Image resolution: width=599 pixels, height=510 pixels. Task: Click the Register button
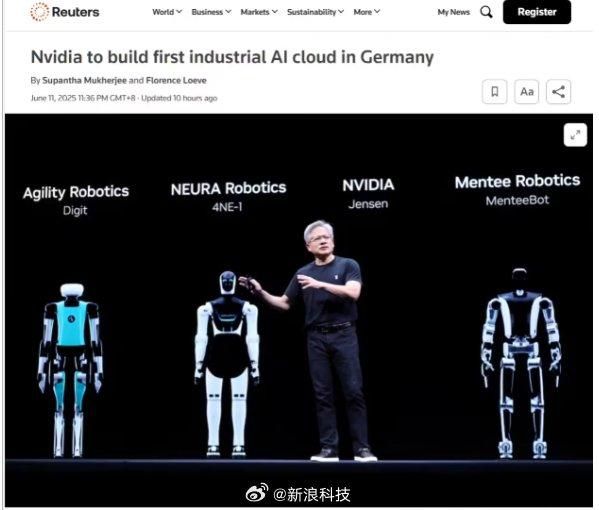(x=537, y=12)
